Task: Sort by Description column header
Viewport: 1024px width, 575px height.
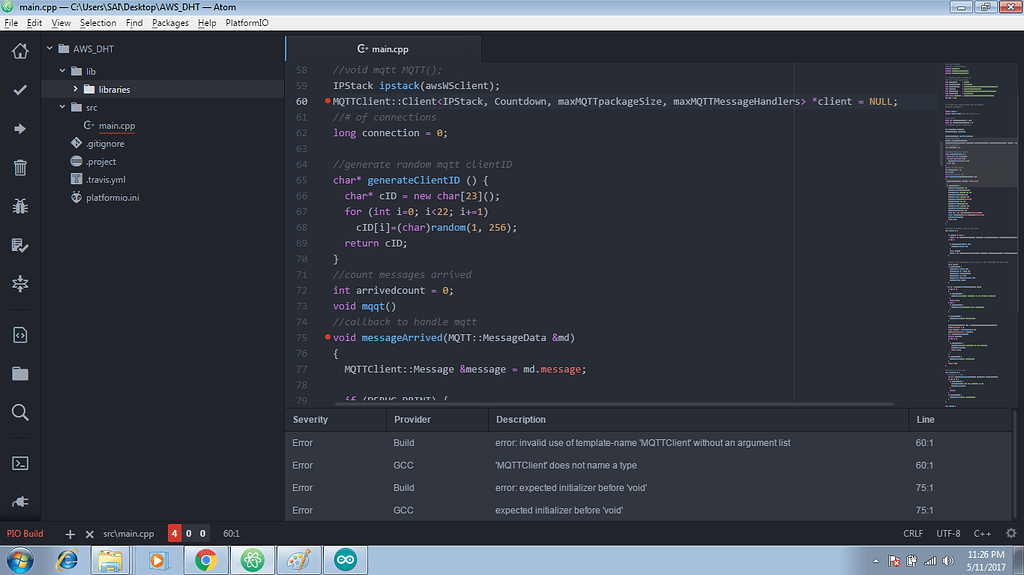Action: (x=698, y=419)
